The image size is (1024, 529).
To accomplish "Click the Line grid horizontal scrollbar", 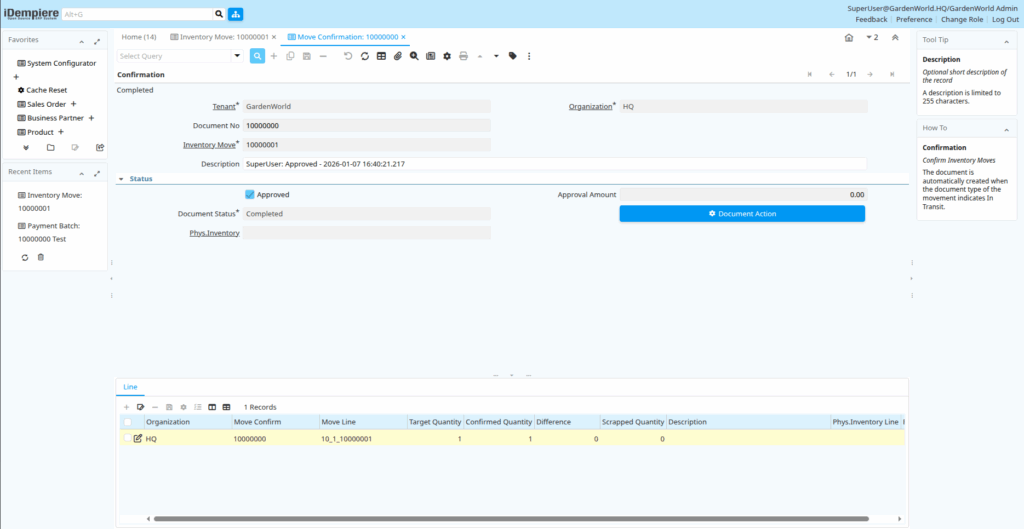I will coord(511,519).
